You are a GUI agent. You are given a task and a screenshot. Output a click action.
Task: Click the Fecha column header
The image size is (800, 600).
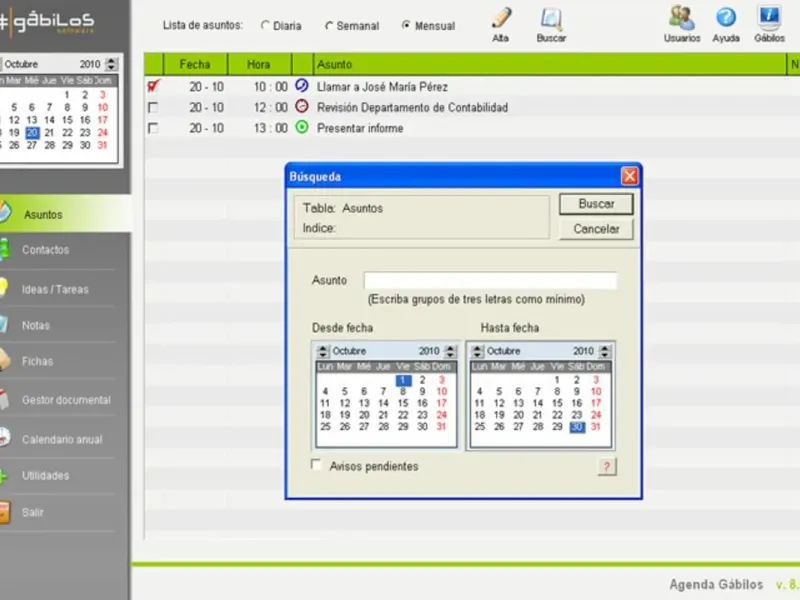[x=195, y=64]
